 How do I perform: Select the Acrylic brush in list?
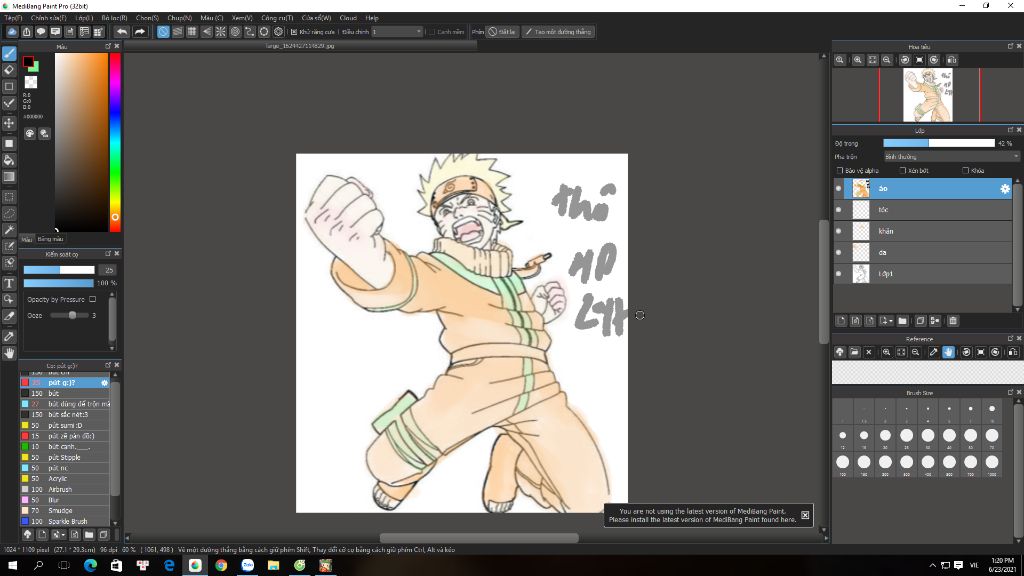point(65,479)
